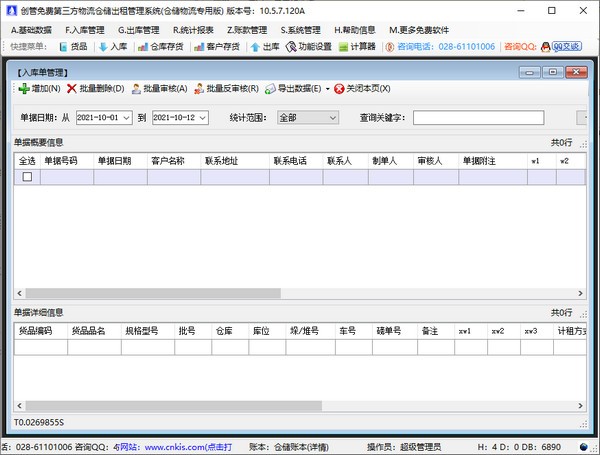Screen dimensions: 600x455
Task: Click the 仓储账本(详情) status link
Action: point(301,447)
